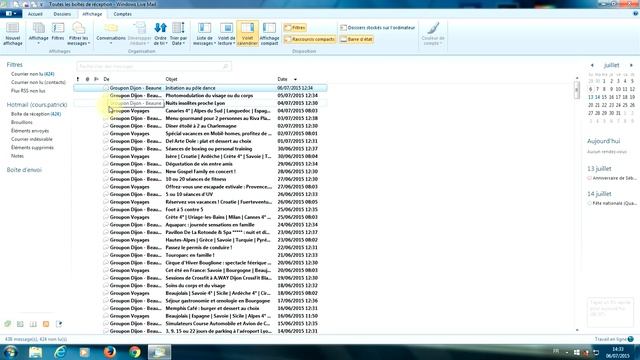Click the juillet month title in calendar
Viewport: 640px width, 360px height.
[611, 65]
